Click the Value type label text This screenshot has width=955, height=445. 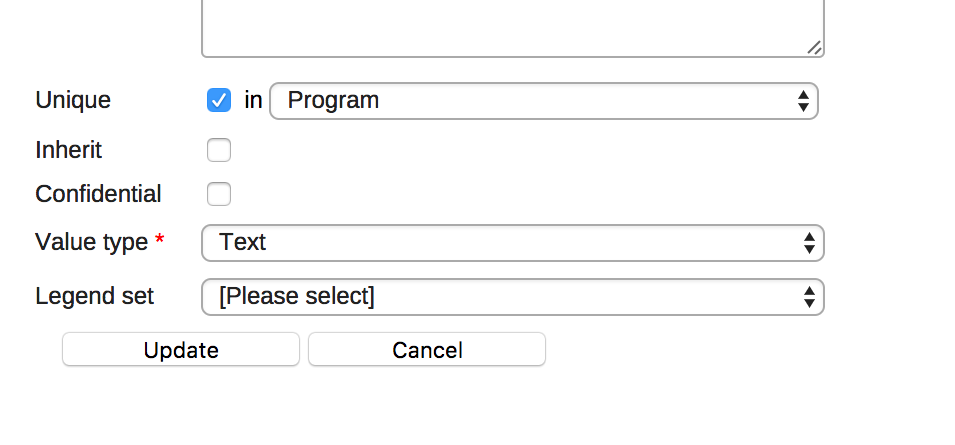tap(91, 242)
